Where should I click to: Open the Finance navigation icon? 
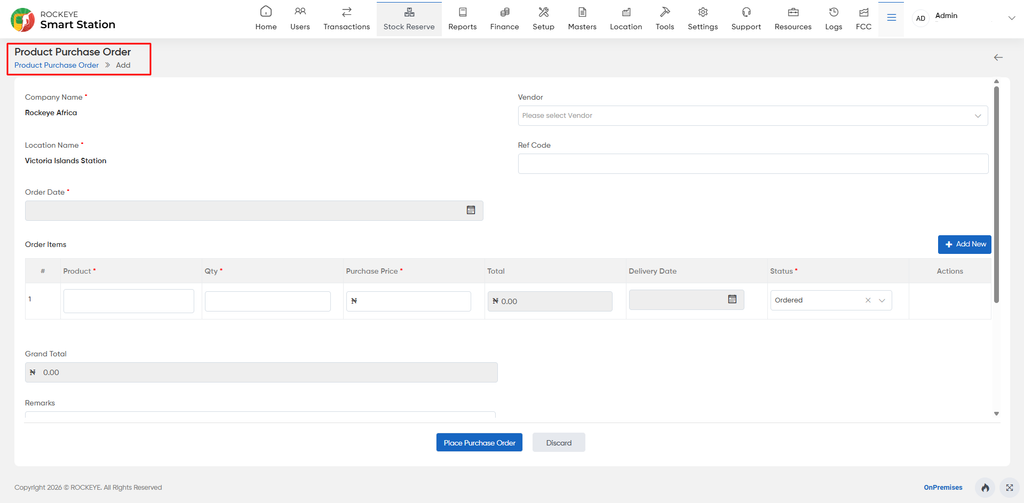[x=504, y=12]
